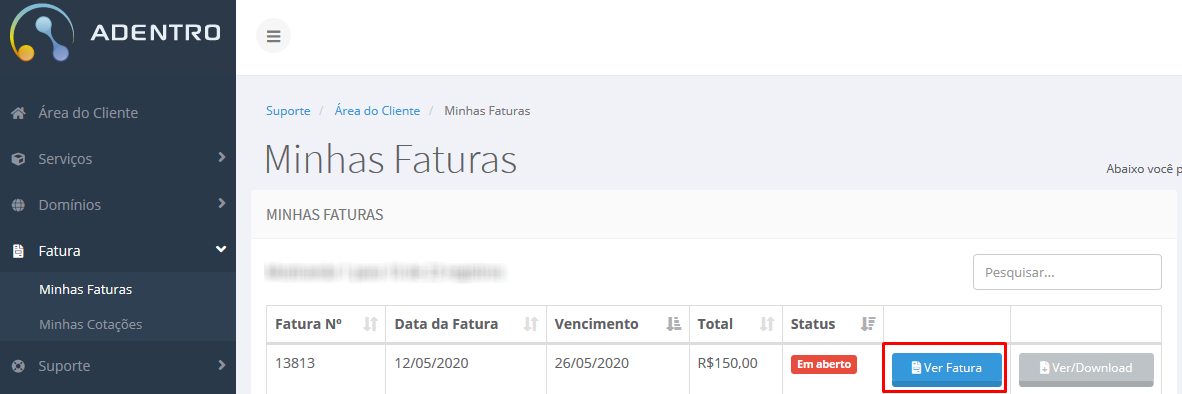Click the home icon beside Área do Cliente
1182x394 pixels.
tap(19, 113)
